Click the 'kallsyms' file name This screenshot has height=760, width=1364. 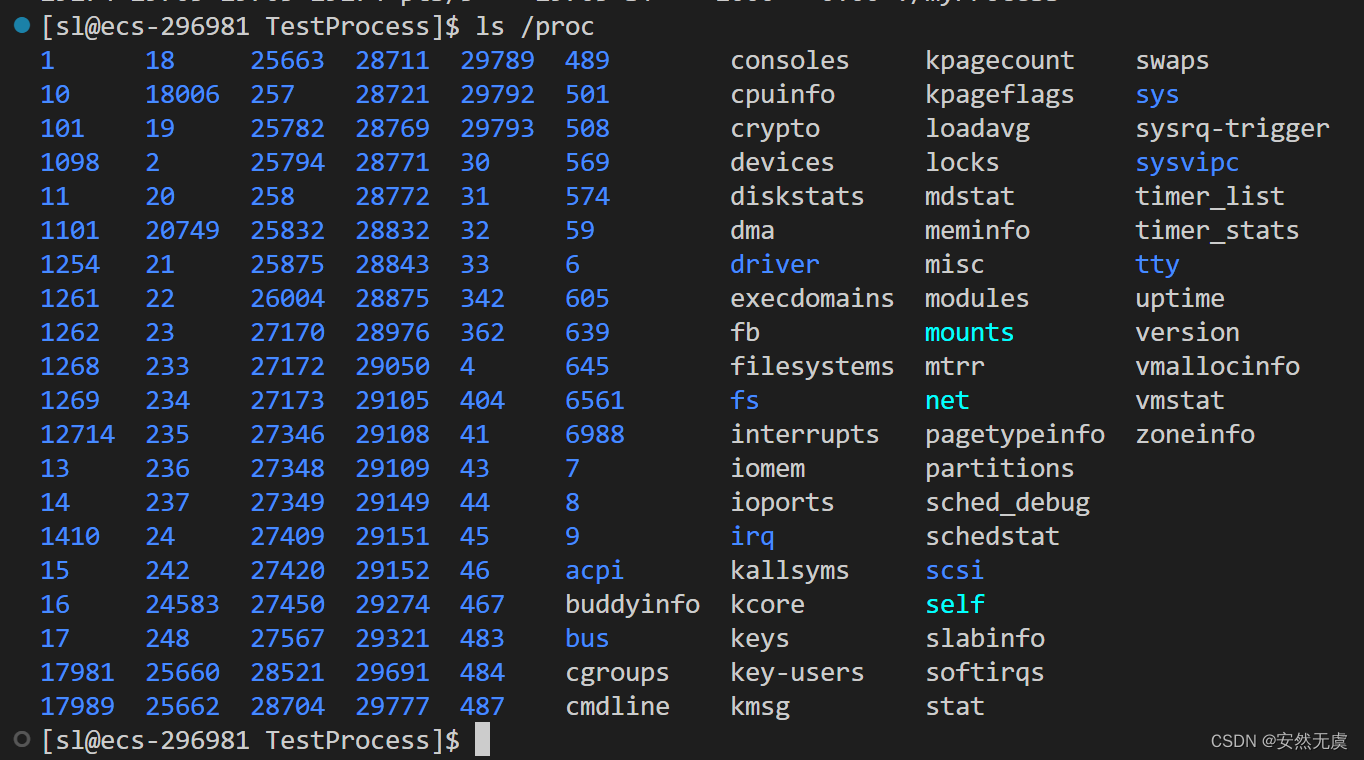click(790, 570)
